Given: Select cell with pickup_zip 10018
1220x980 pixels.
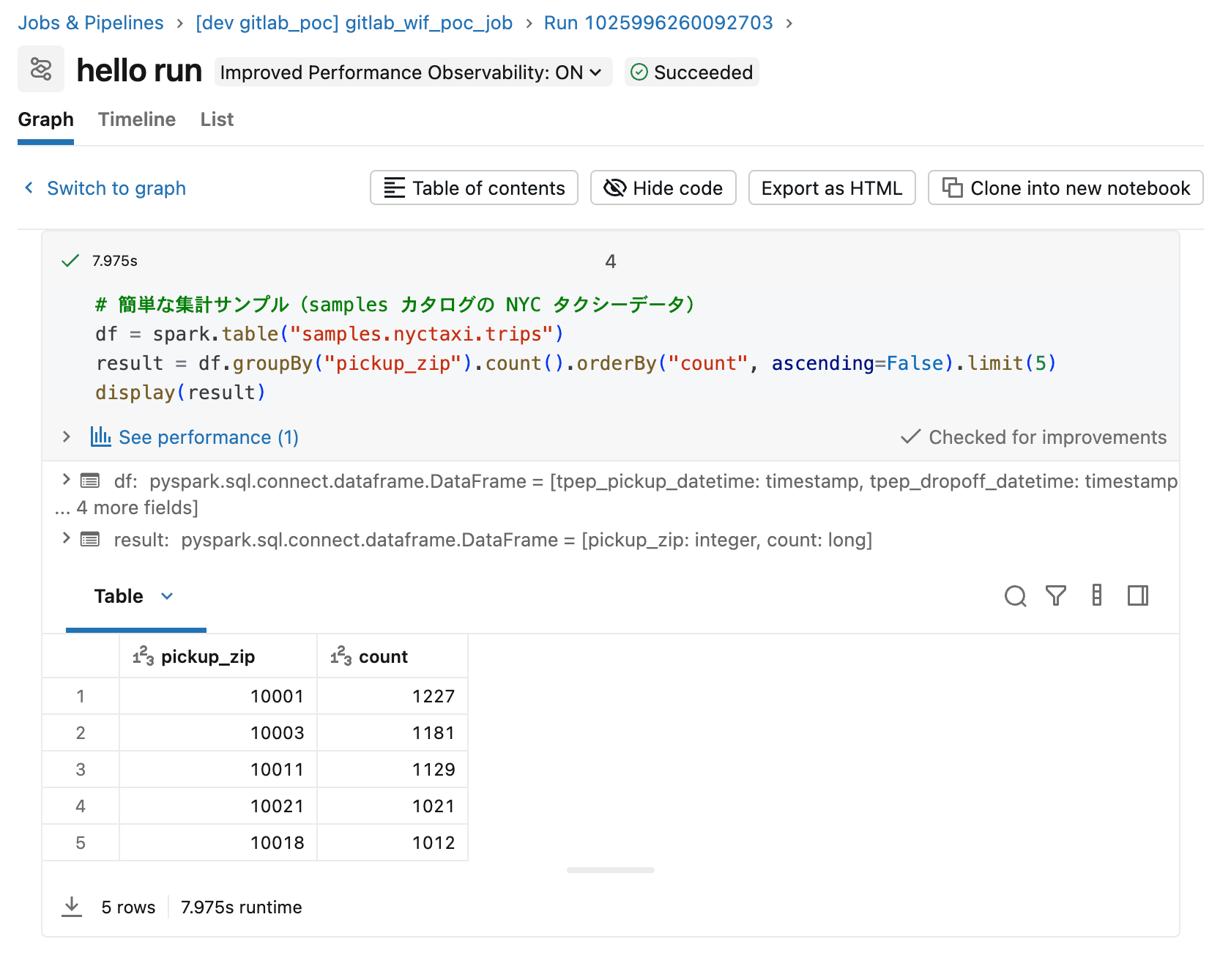Looking at the screenshot, I should [218, 843].
